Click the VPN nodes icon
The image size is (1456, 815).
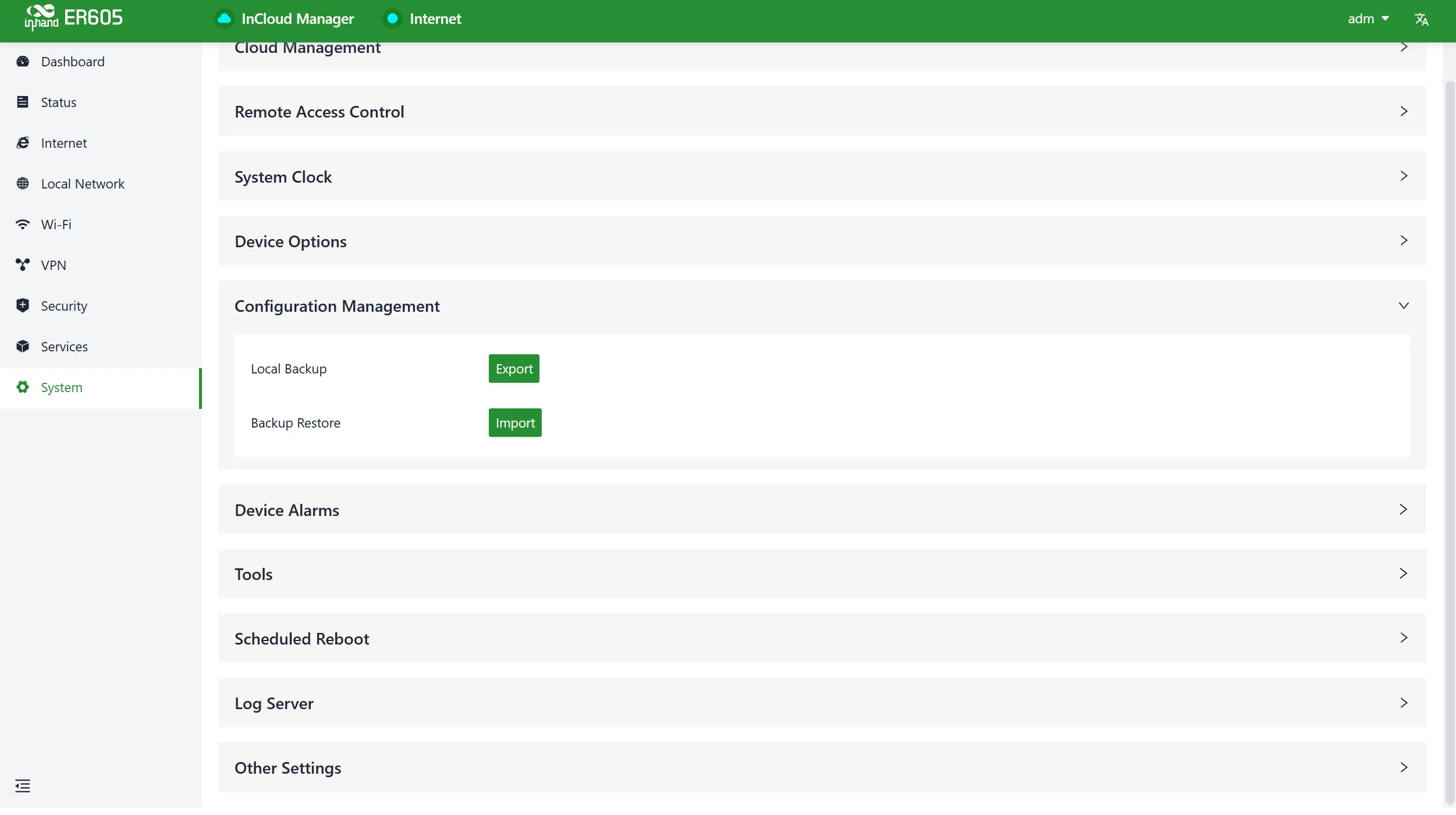pos(23,265)
